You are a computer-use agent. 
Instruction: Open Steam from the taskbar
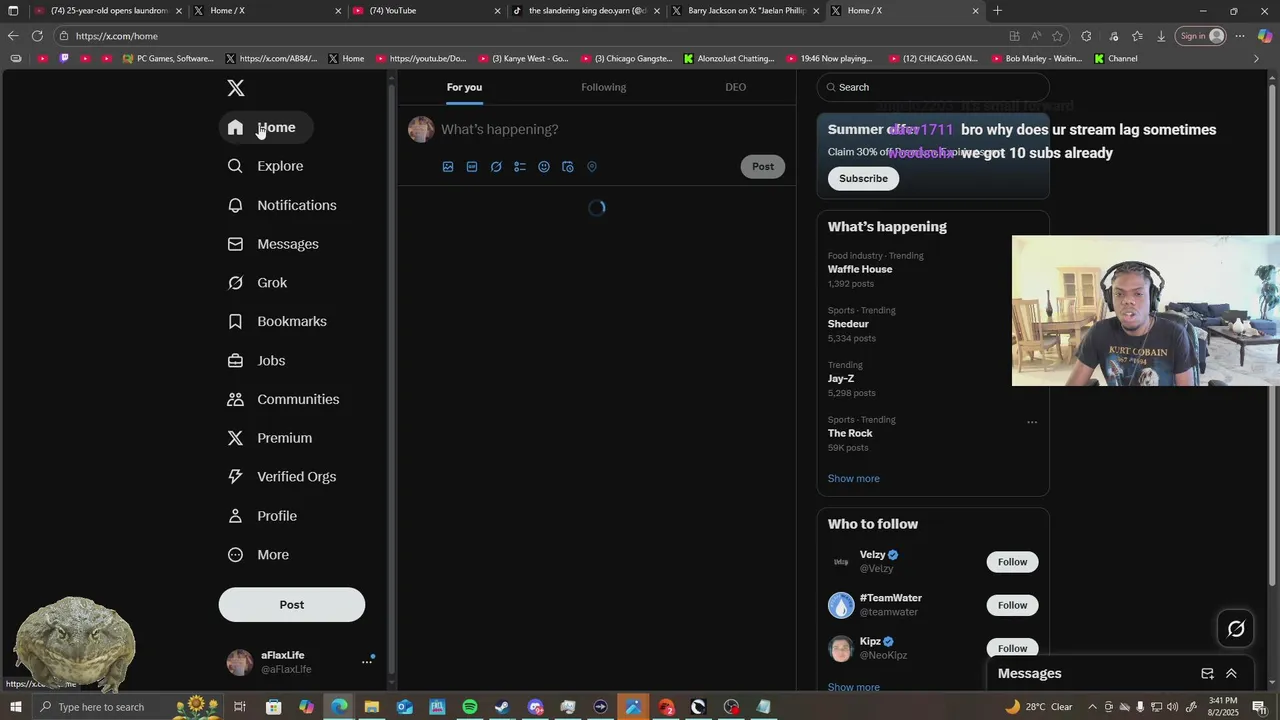pyautogui.click(x=502, y=707)
